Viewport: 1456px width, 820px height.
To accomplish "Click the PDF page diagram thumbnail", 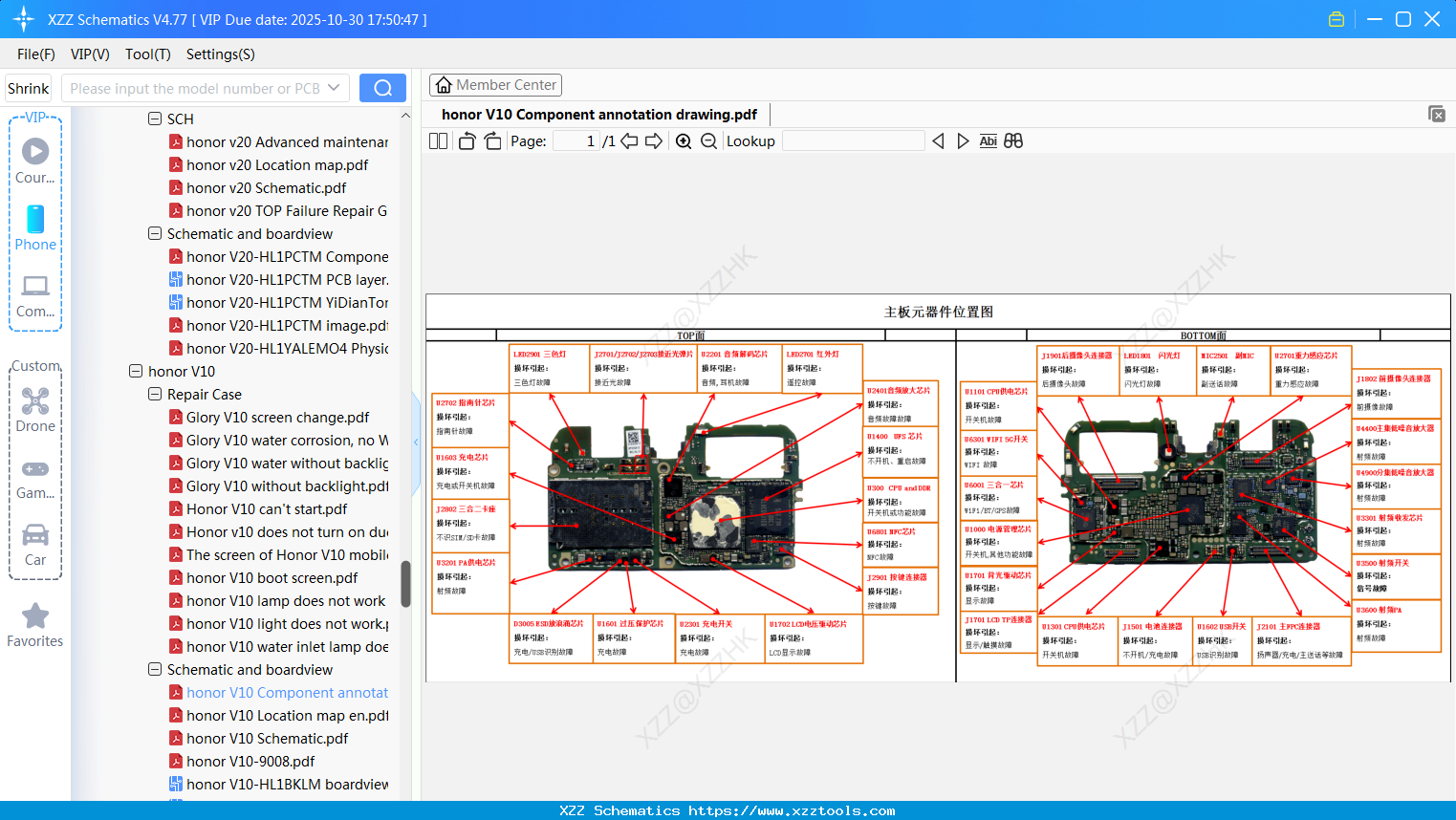I will coord(938,487).
